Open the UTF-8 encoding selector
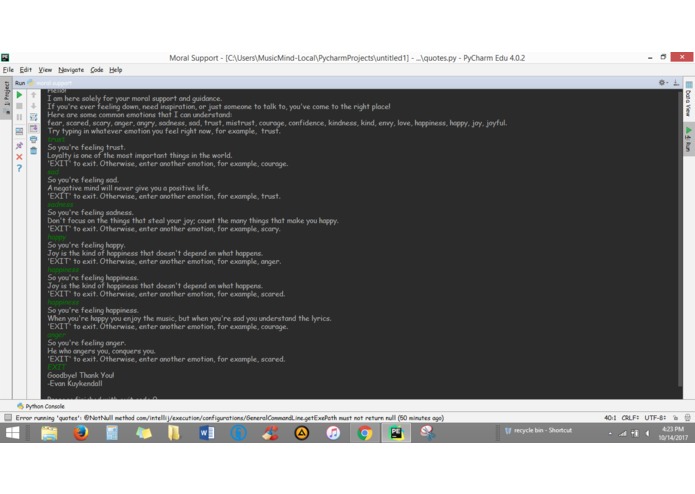The width and height of the screenshot is (695, 494). pyautogui.click(x=655, y=417)
